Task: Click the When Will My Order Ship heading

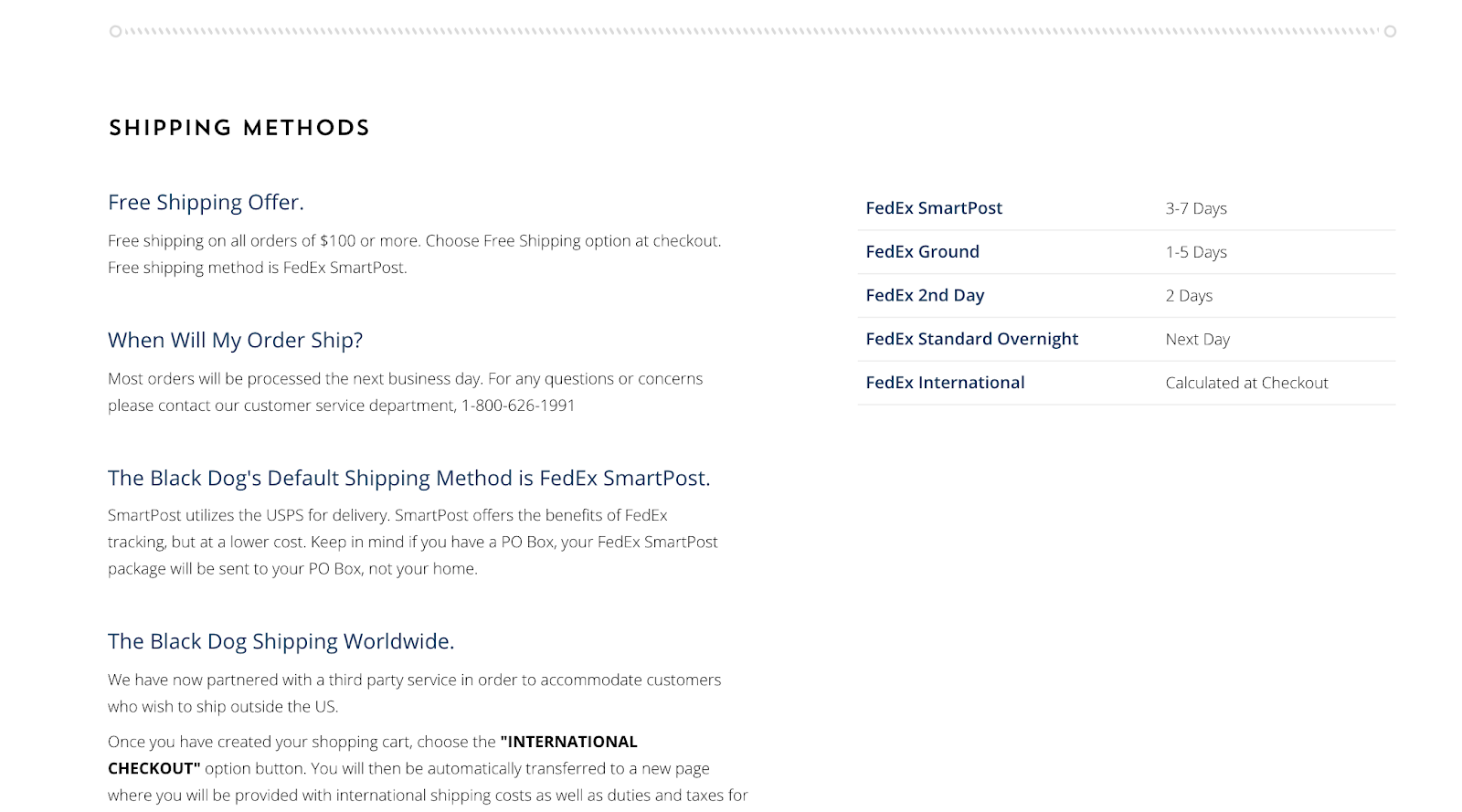Action: (235, 340)
